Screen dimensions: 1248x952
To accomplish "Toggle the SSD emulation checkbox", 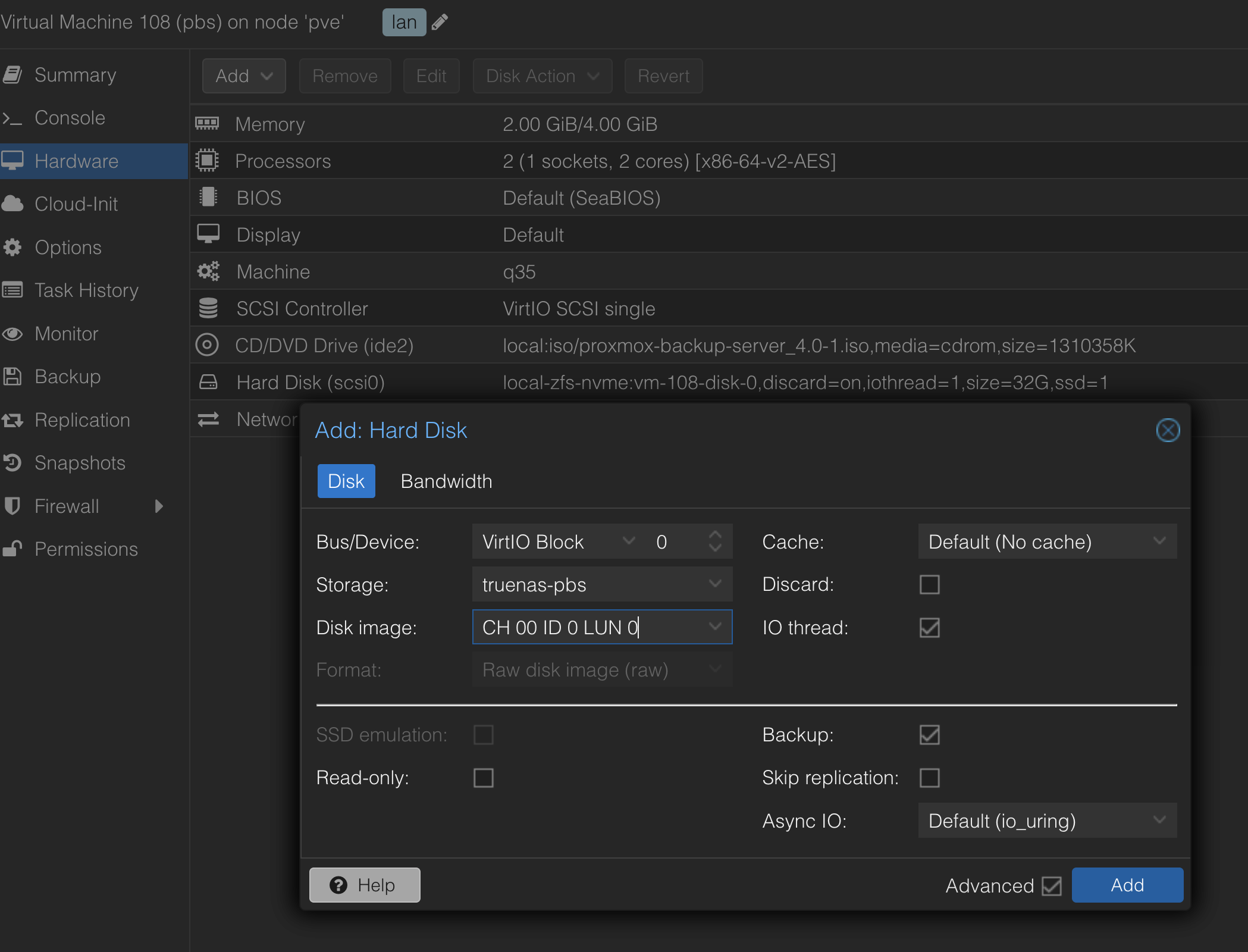I will coord(484,735).
